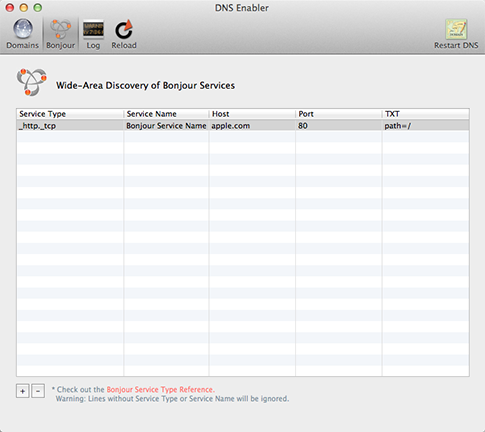Select the Bonjour Service Name cell

coord(166,126)
